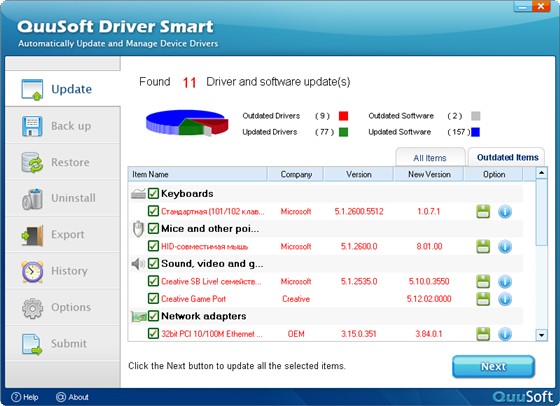
Task: Click green save icon for Creative Game Port
Action: [x=483, y=299]
